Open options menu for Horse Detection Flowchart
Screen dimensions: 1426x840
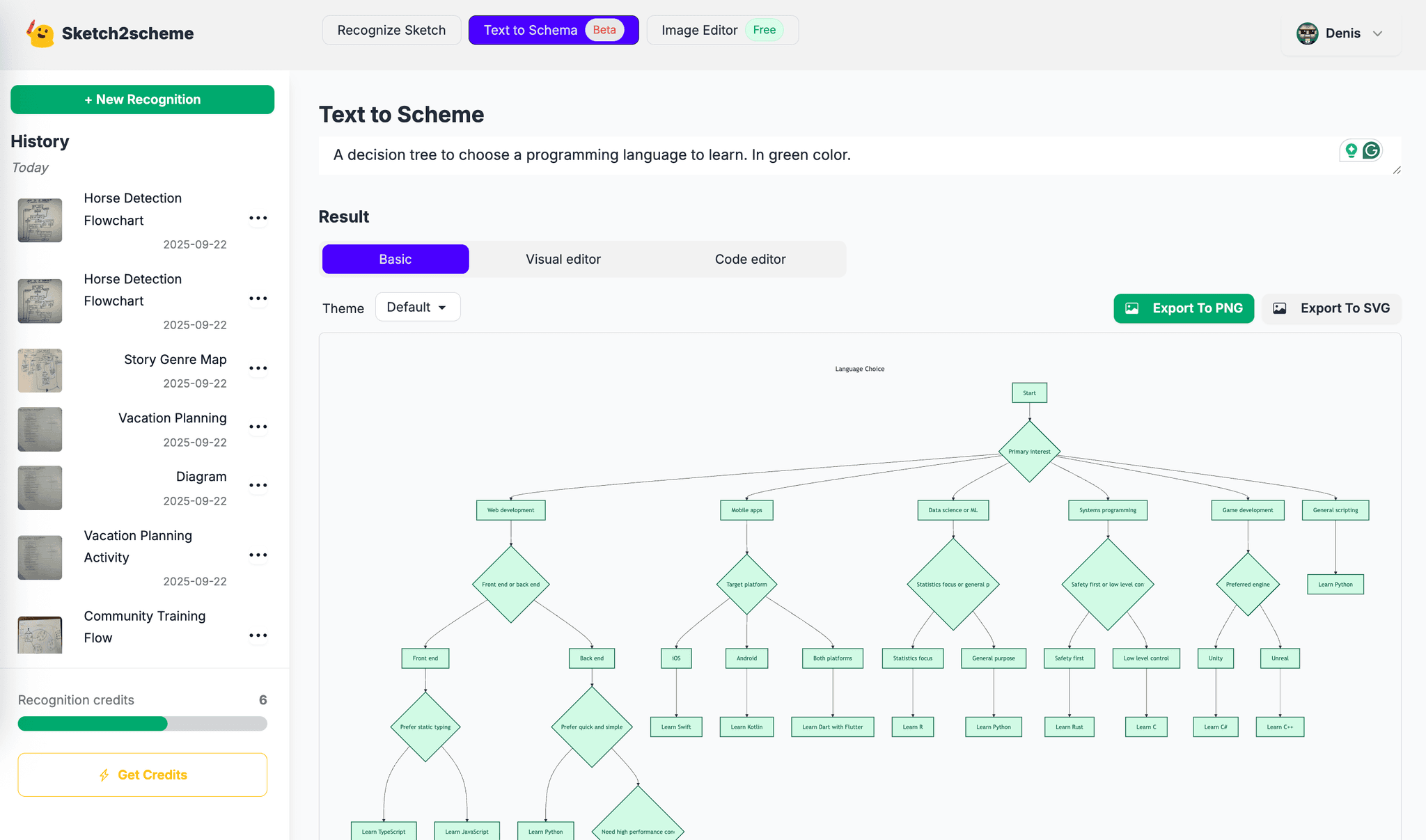258,218
